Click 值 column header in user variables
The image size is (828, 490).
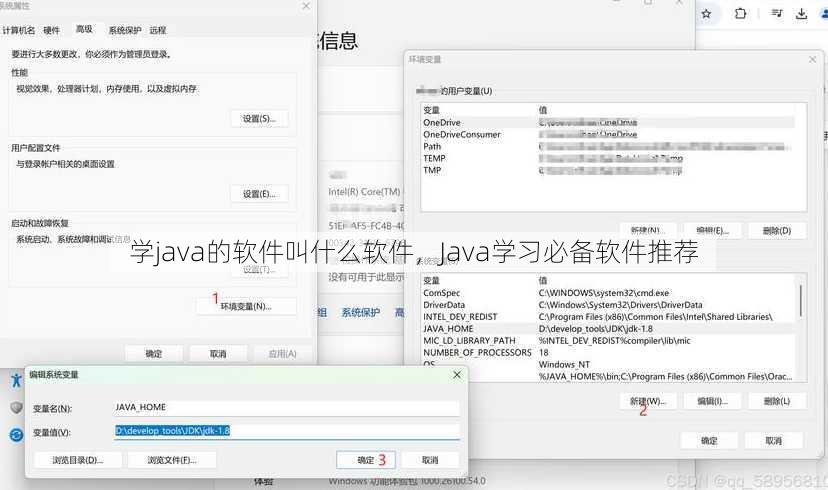pos(543,110)
